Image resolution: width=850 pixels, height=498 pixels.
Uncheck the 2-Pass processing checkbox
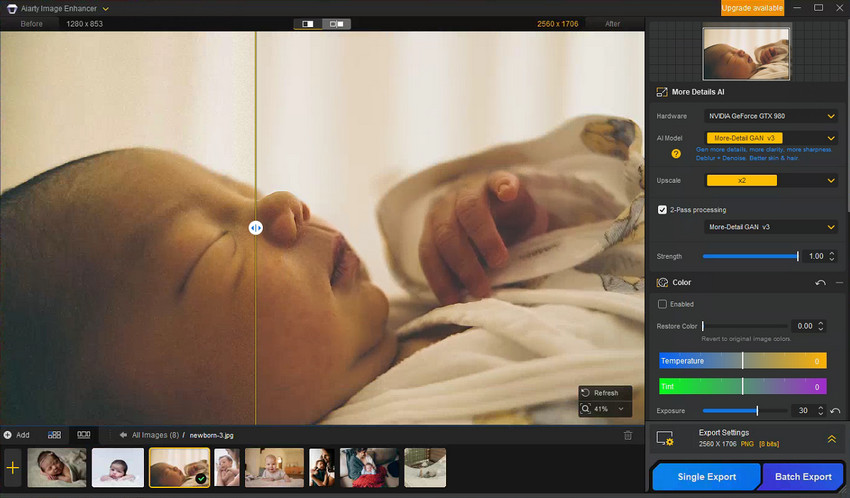coord(662,210)
